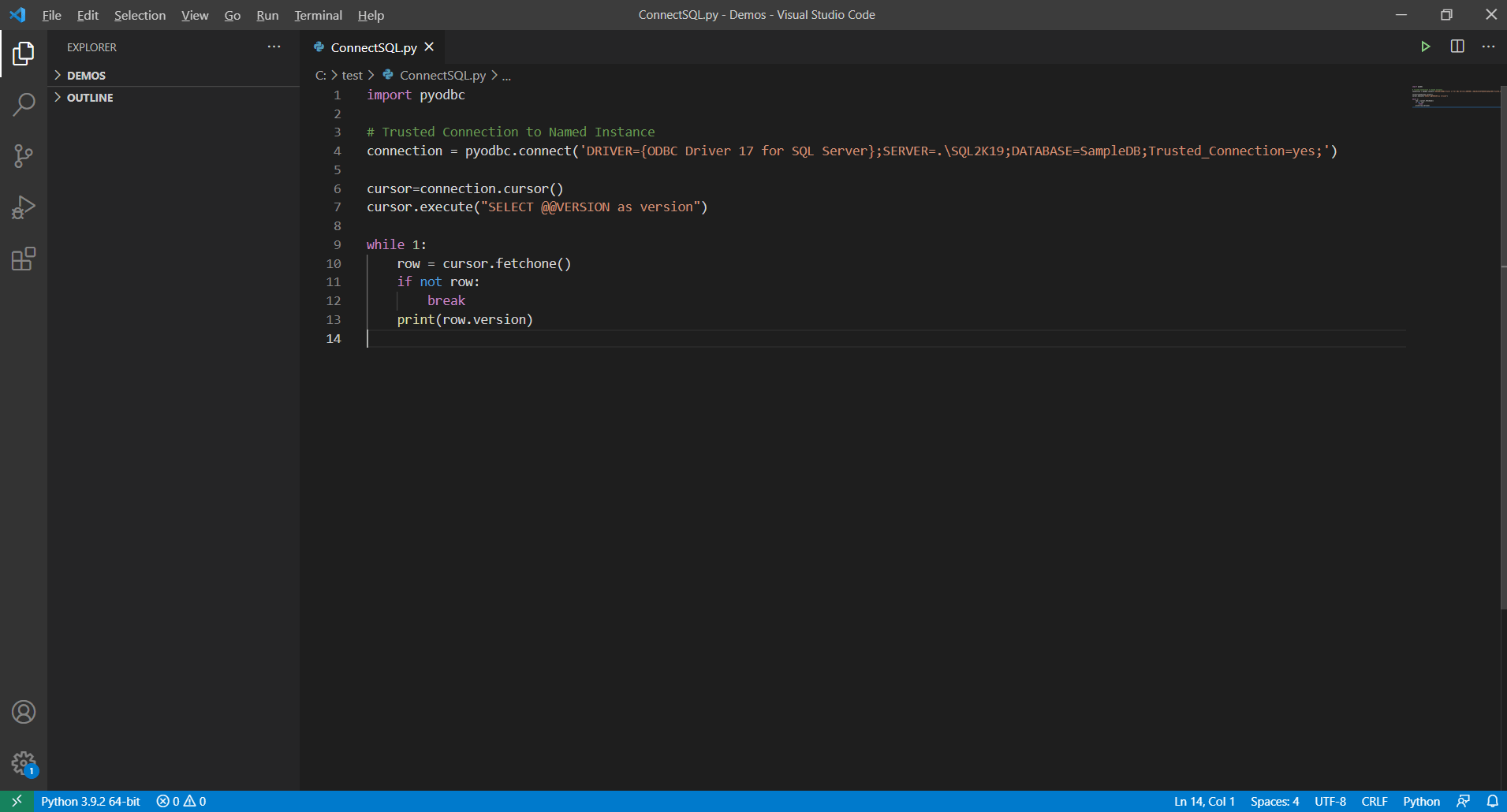The image size is (1507, 812).
Task: Open the notifications bell
Action: (x=1491, y=801)
